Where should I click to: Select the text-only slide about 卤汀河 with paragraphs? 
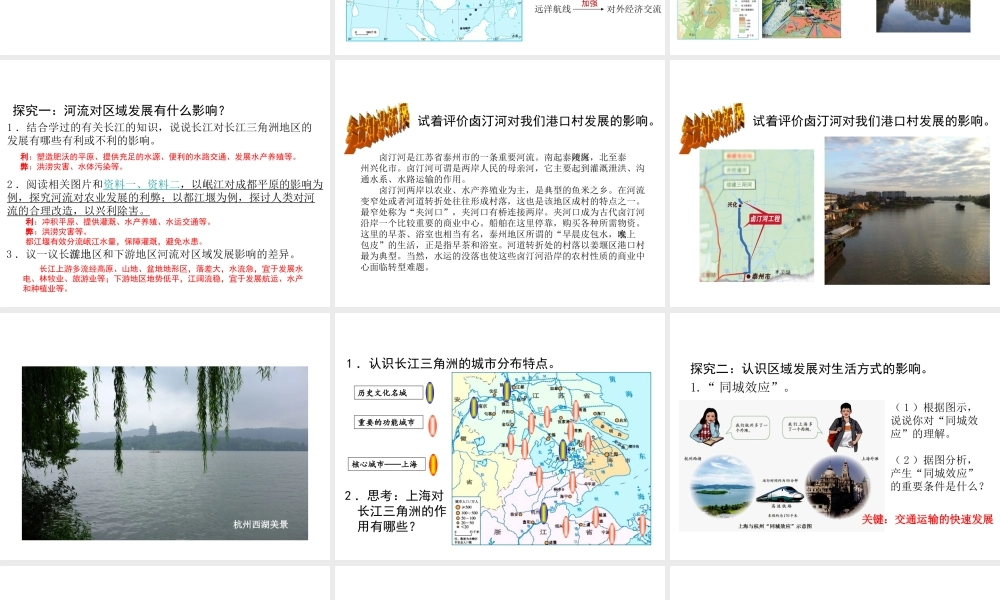tap(499, 183)
